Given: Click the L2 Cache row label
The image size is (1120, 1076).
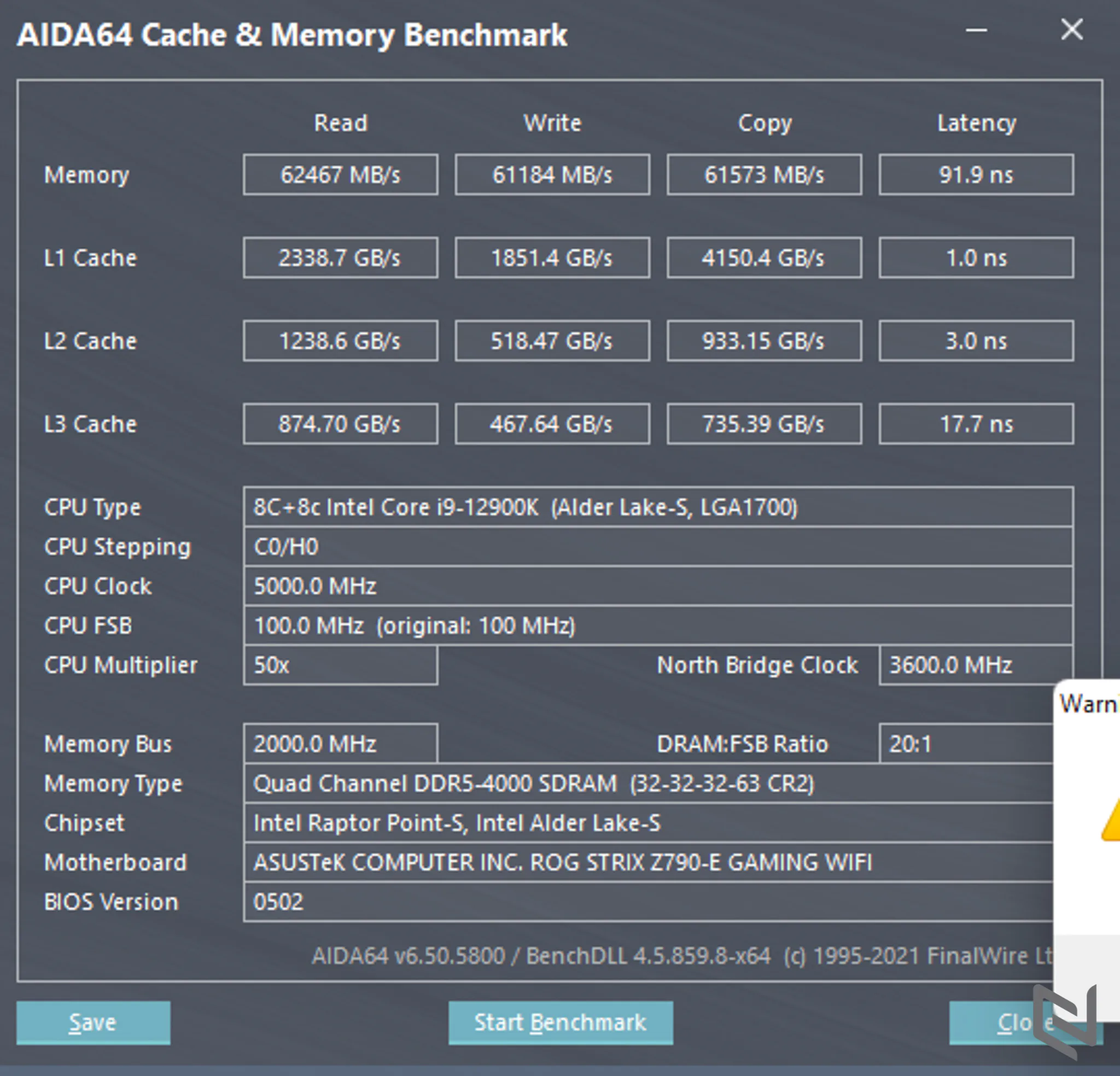Looking at the screenshot, I should (x=90, y=341).
